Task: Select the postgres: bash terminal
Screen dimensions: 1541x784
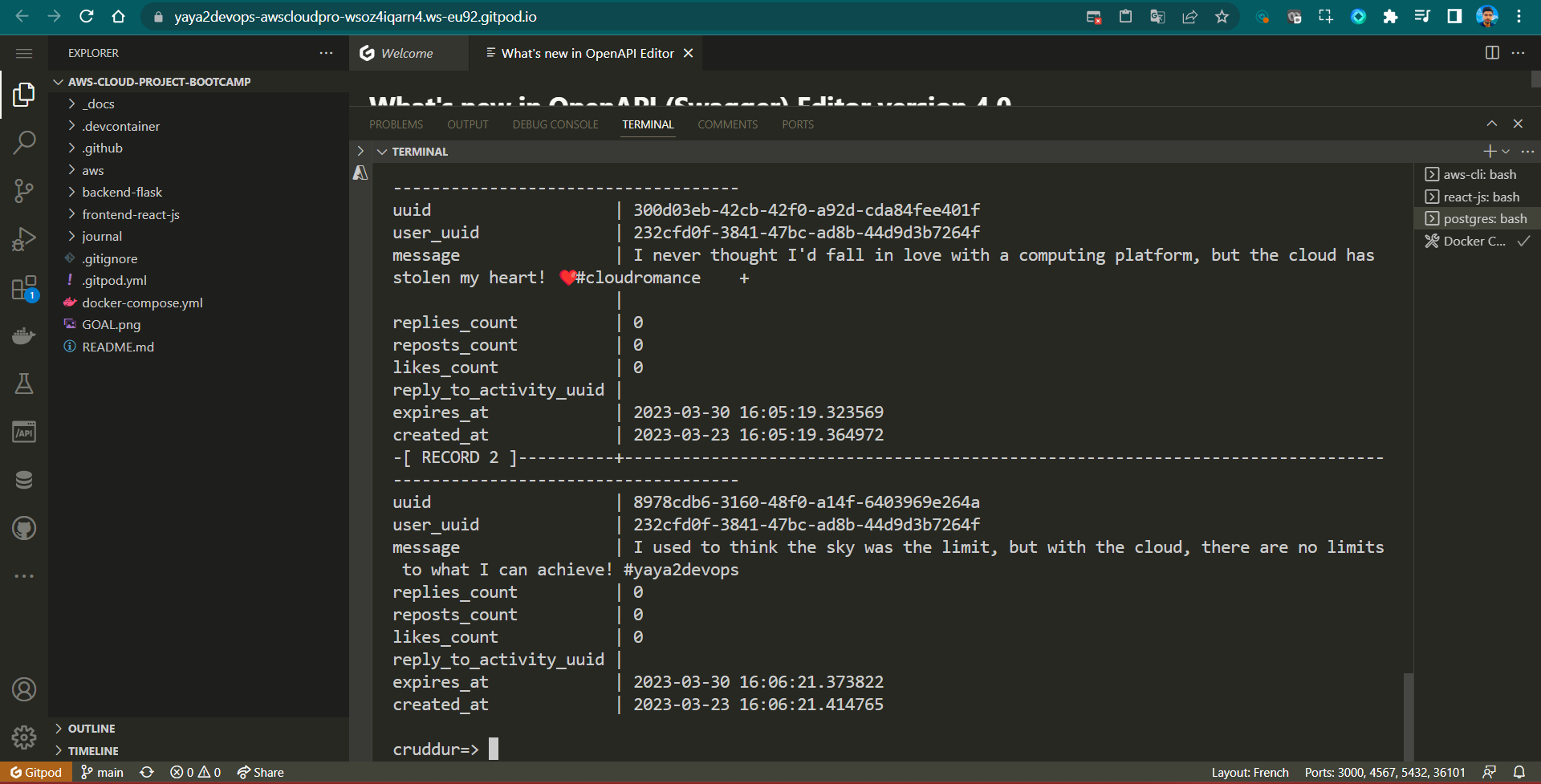Action: pyautogui.click(x=1477, y=218)
